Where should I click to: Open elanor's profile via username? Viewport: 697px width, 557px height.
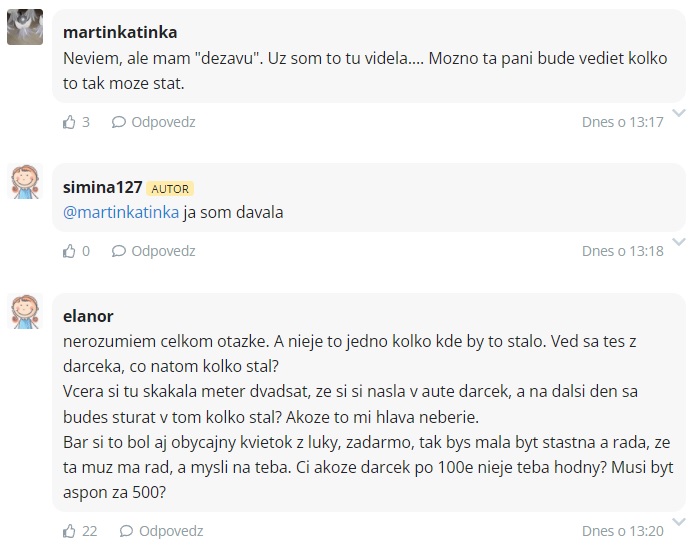[x=87, y=317]
